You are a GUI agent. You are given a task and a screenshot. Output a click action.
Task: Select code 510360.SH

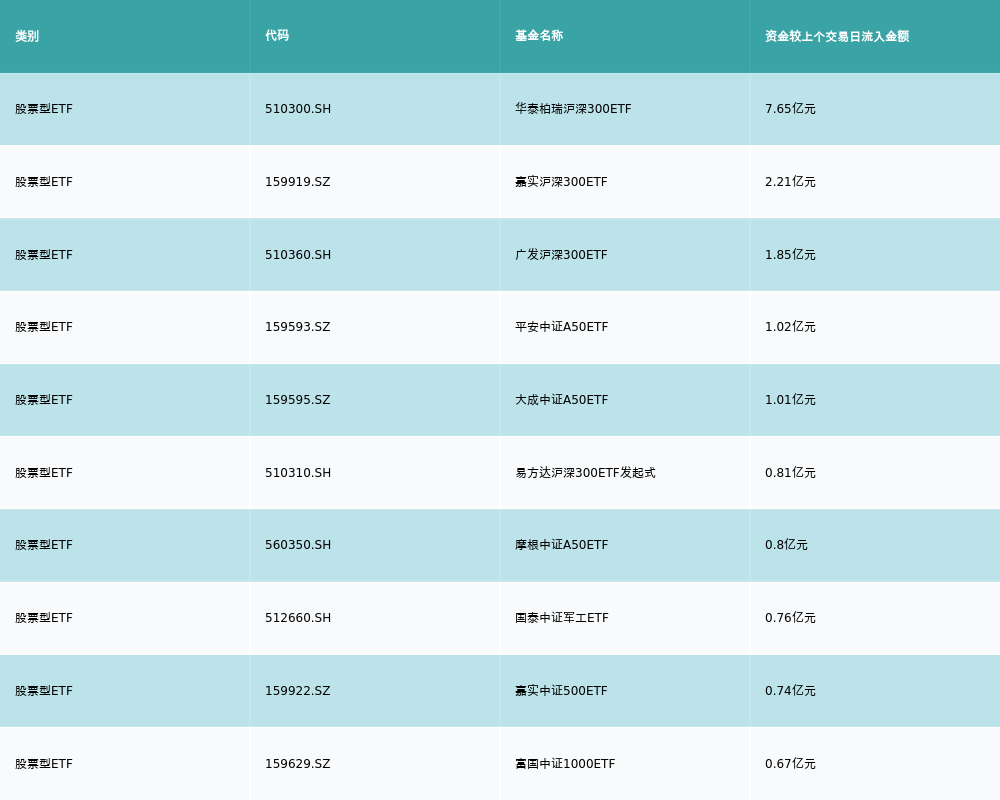click(x=298, y=255)
